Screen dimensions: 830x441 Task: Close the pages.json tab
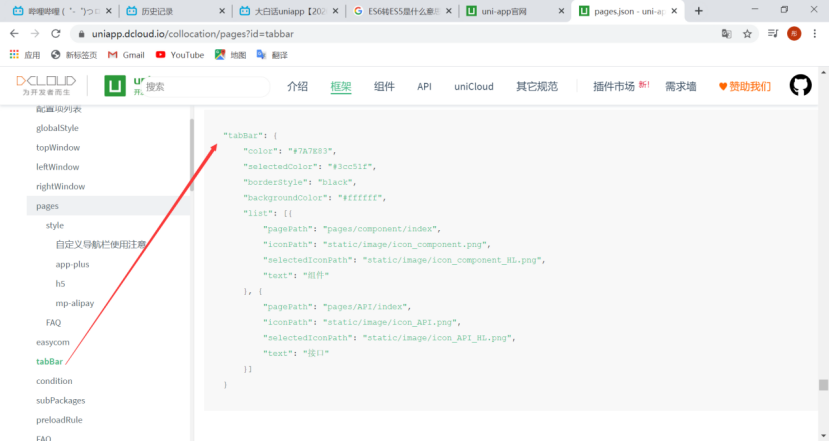point(674,11)
